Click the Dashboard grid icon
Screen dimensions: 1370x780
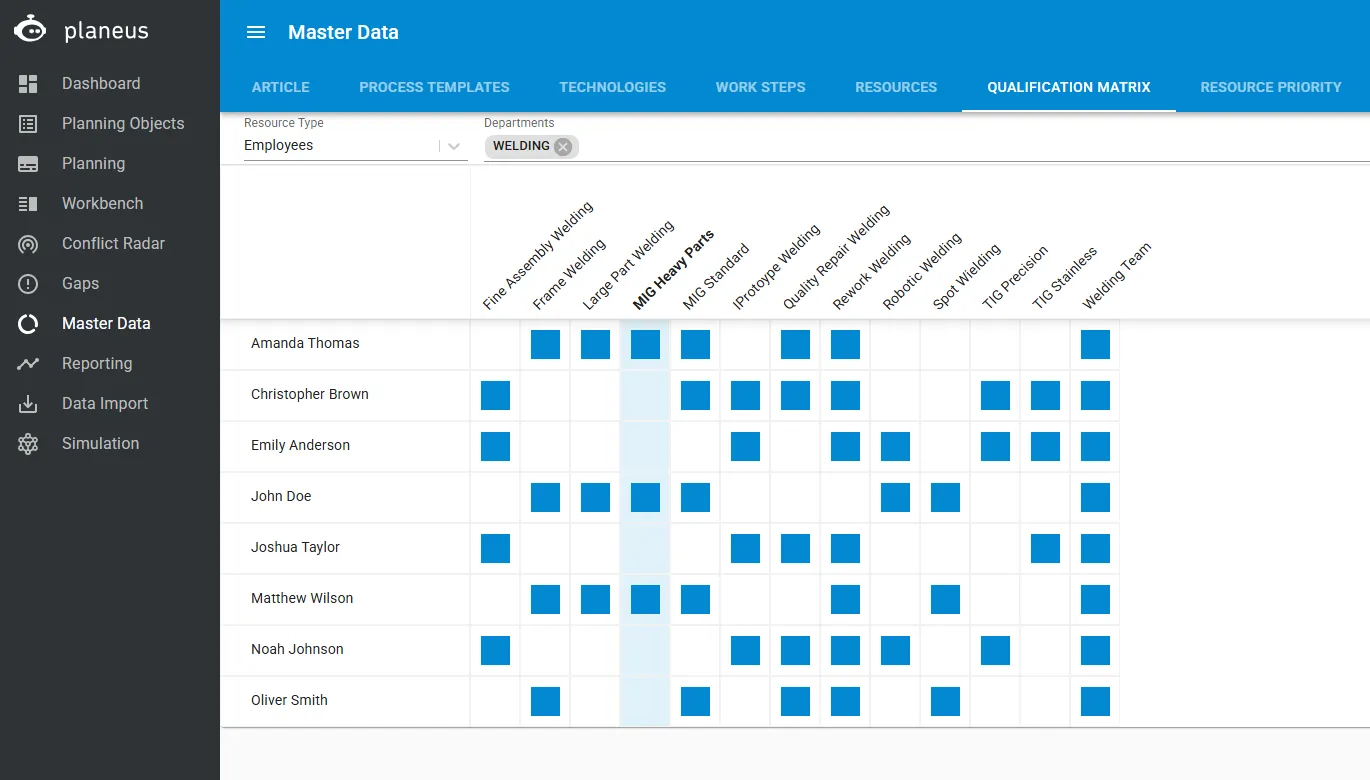28,84
